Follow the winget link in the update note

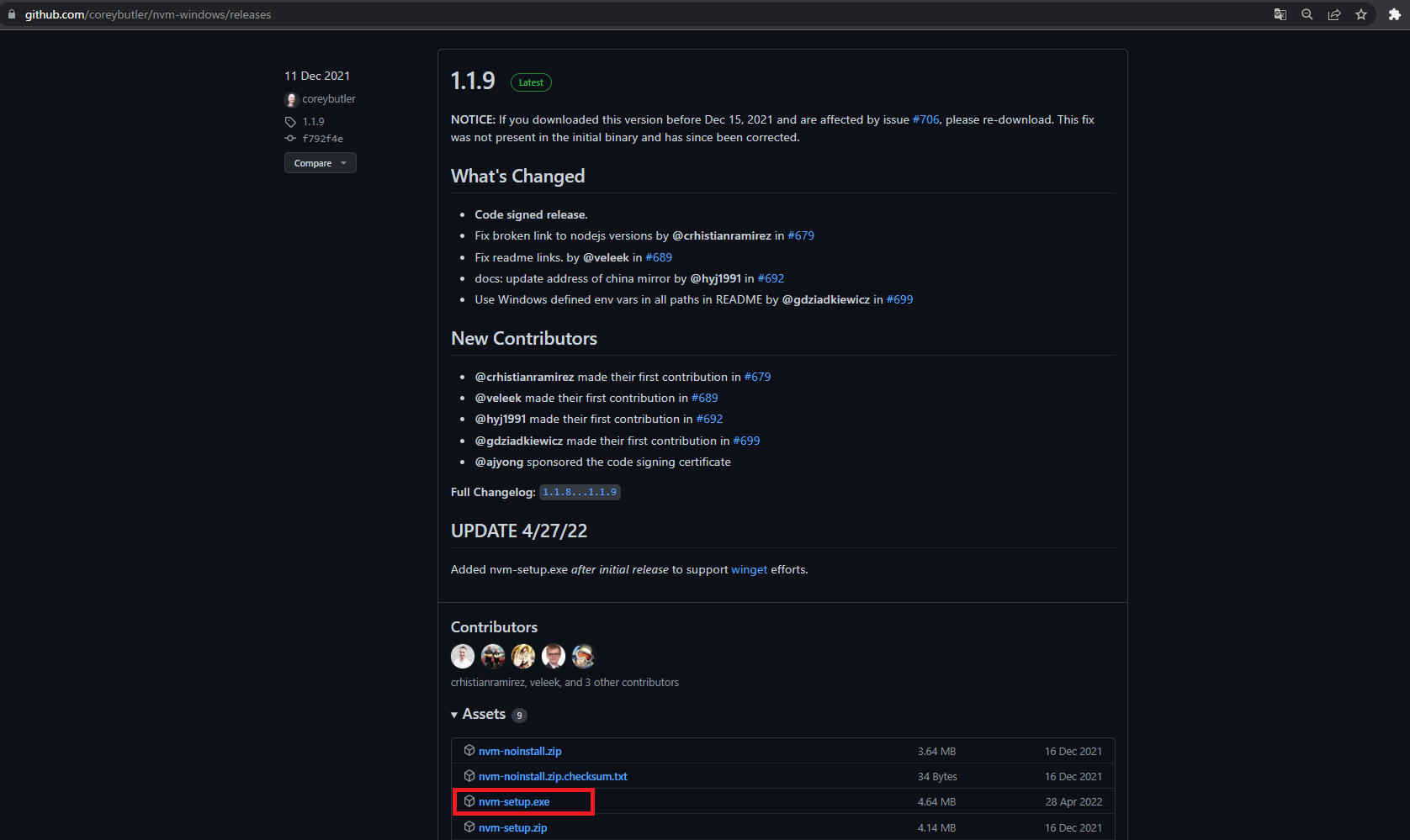click(749, 569)
